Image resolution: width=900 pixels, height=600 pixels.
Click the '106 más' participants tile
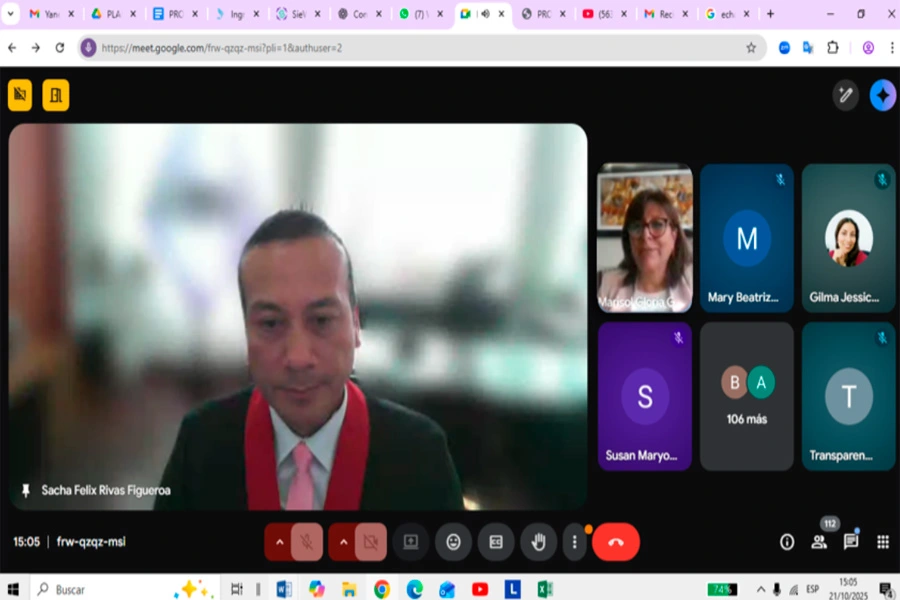(746, 396)
